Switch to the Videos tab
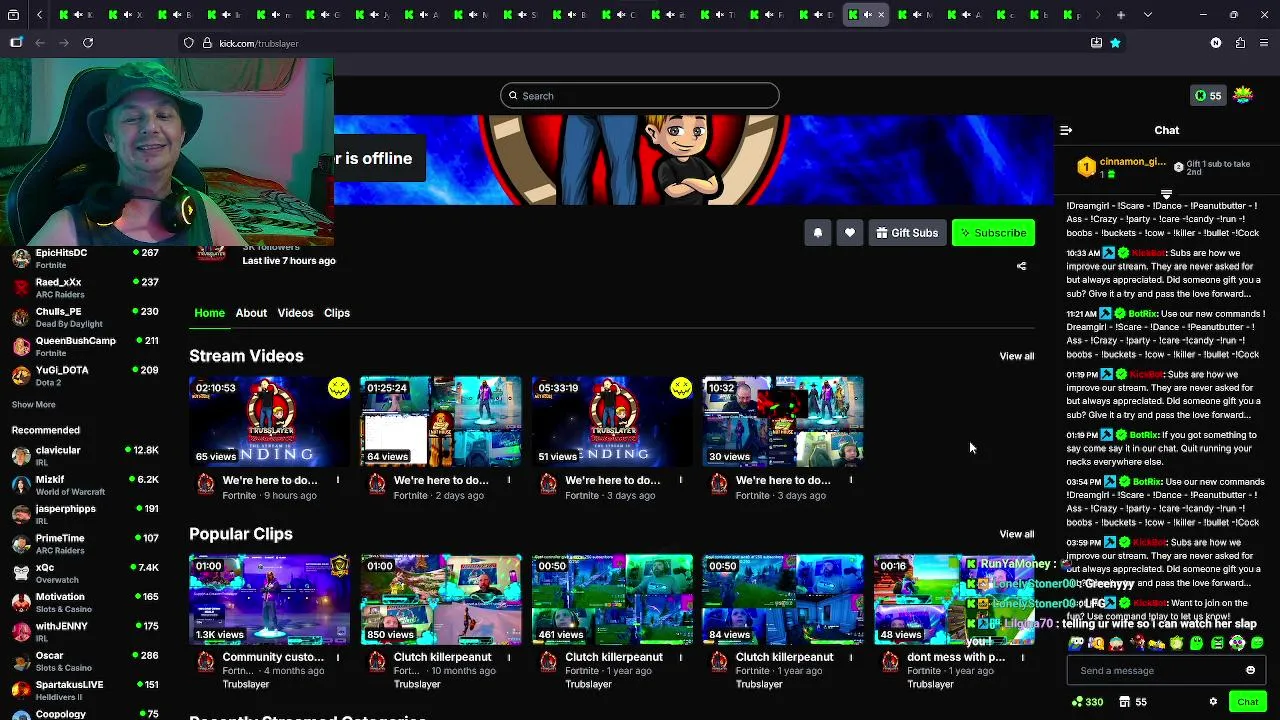The height and width of the screenshot is (720, 1280). (295, 313)
